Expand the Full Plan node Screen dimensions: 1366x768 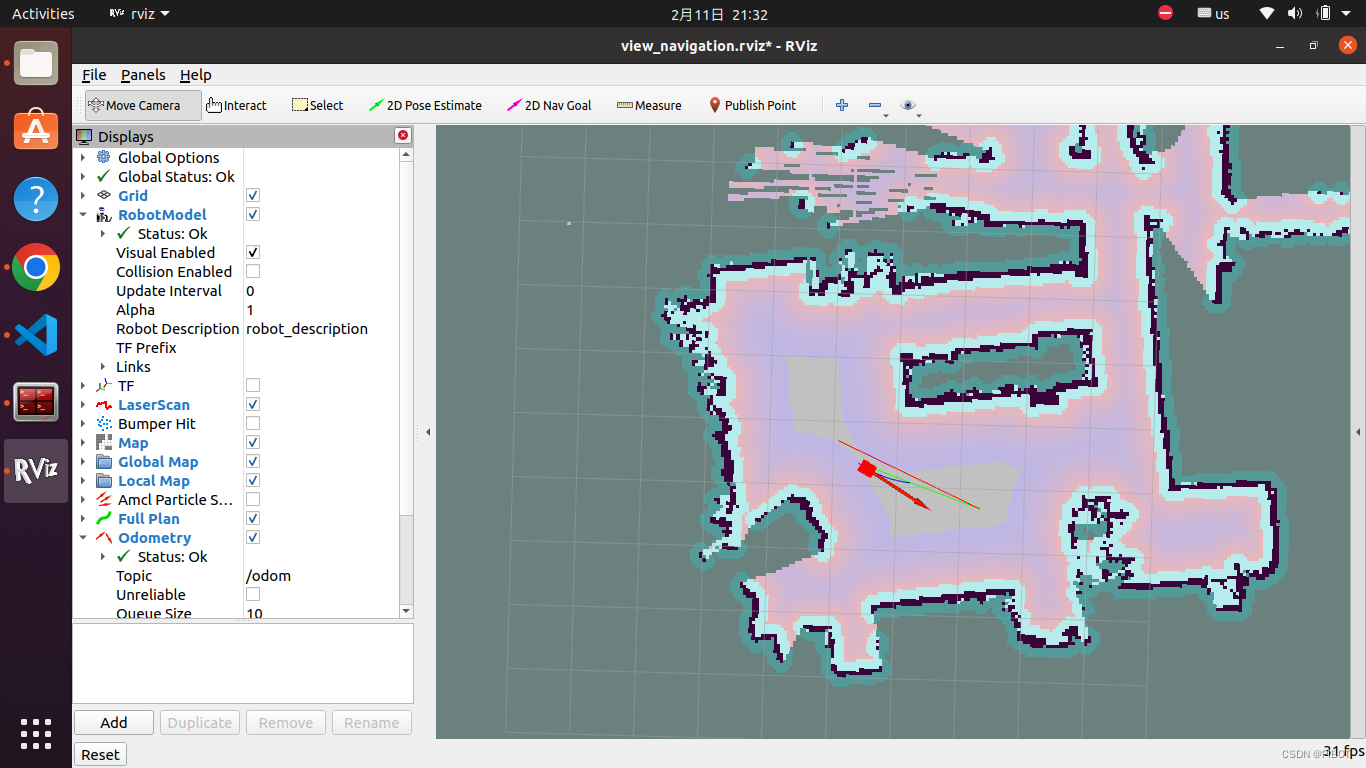[83, 518]
